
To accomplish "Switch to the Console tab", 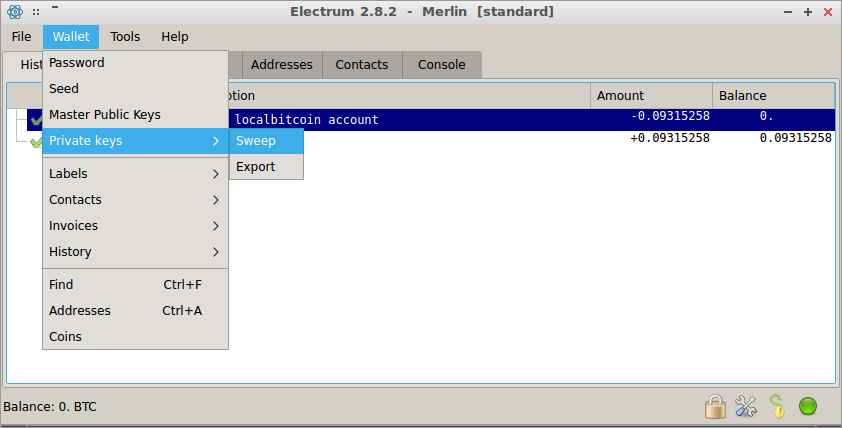I will click(442, 64).
